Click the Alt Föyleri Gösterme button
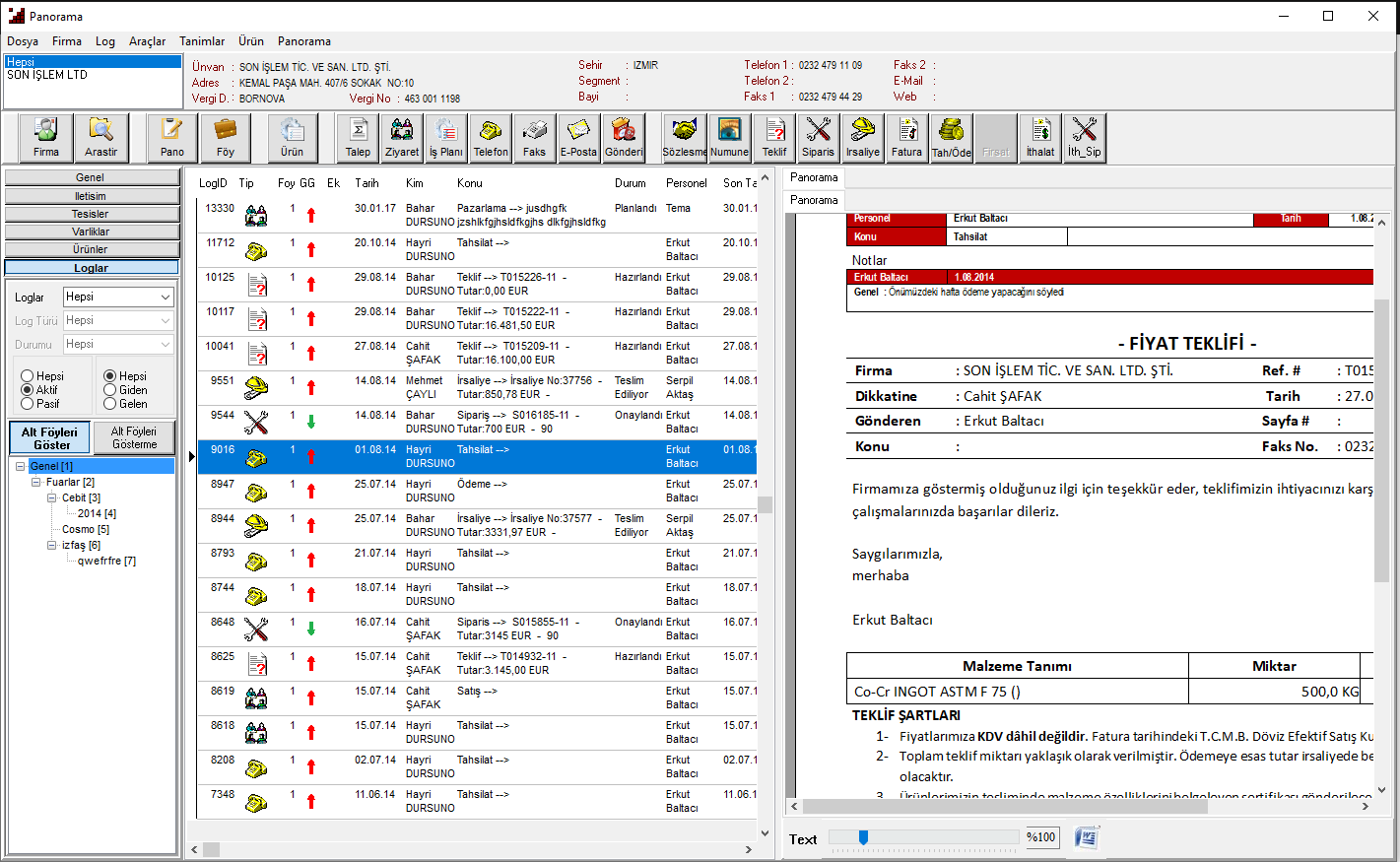 134,438
